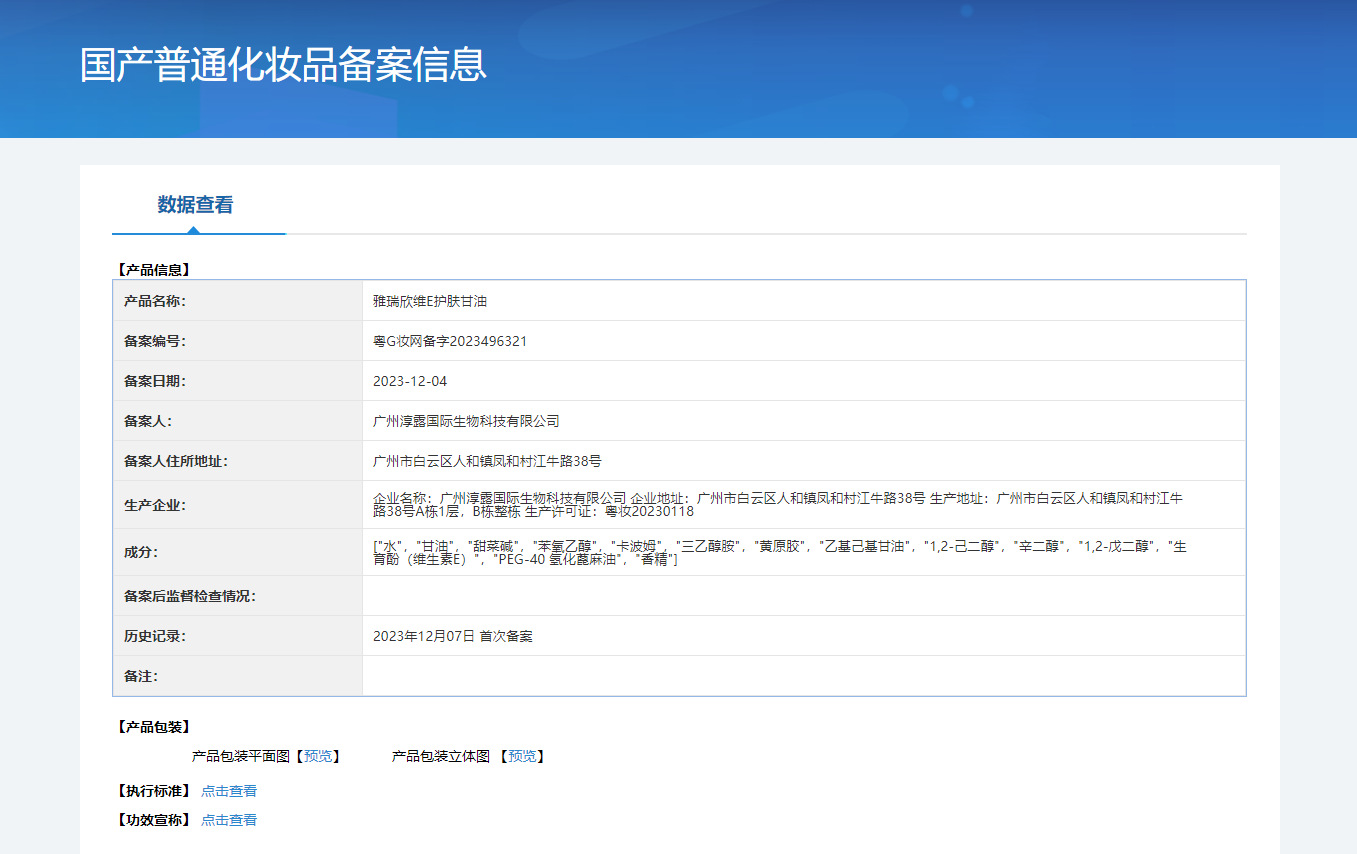
Task: Open 预览 link for 产品包装立体图
Action: (x=522, y=757)
